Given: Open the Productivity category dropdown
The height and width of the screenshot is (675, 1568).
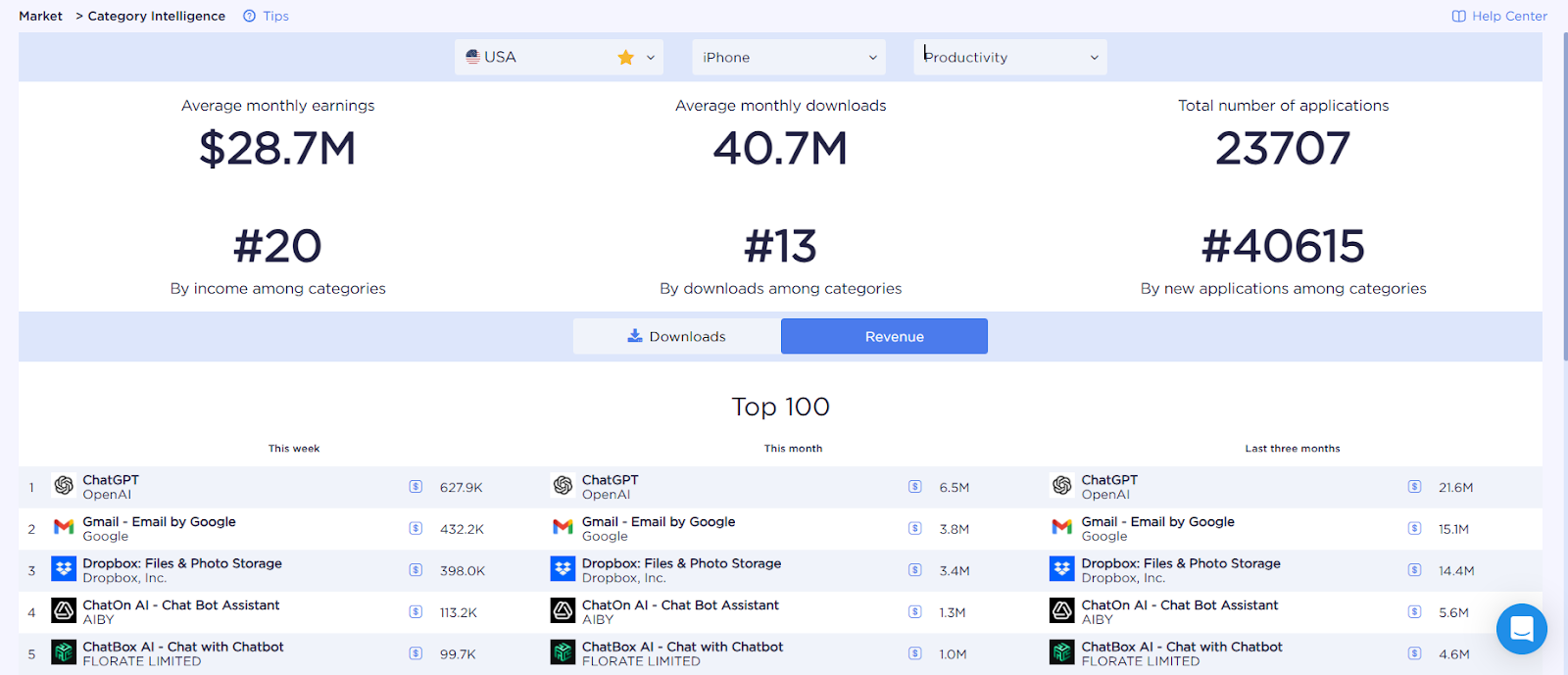Looking at the screenshot, I should [x=1010, y=57].
